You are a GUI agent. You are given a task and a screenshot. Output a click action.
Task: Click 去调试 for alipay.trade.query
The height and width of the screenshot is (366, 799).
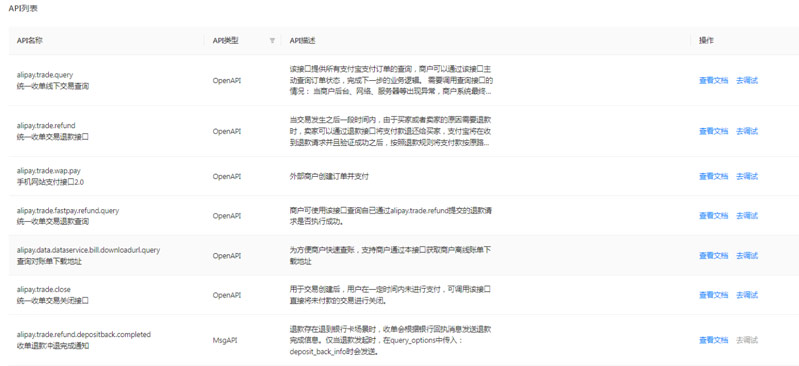click(x=747, y=80)
